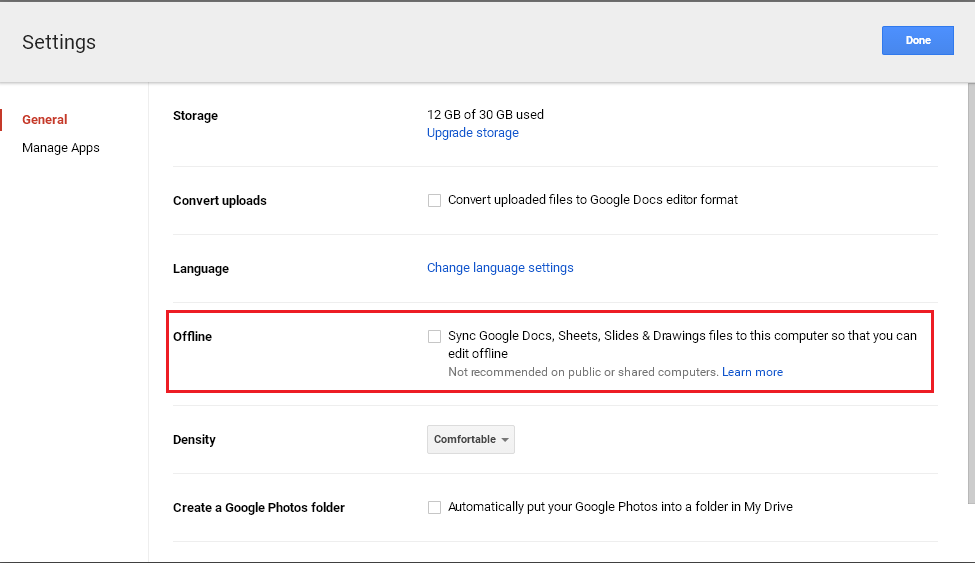Click the Done button
Image resolution: width=975 pixels, height=563 pixels.
coord(917,41)
